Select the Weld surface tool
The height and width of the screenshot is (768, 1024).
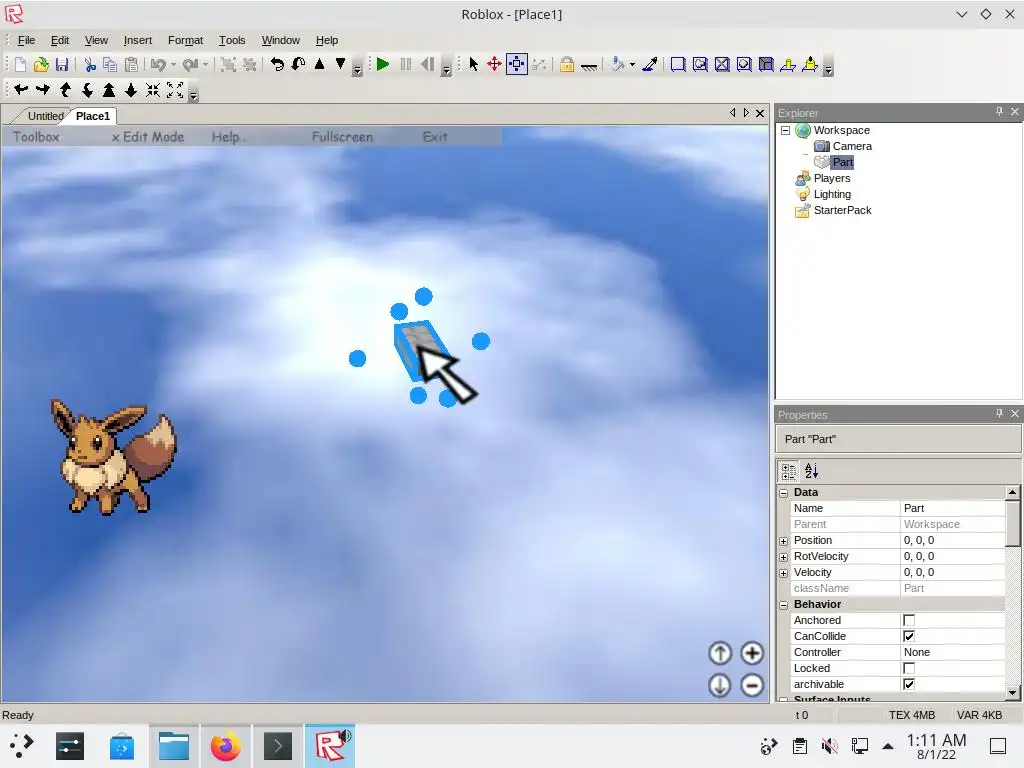722,64
